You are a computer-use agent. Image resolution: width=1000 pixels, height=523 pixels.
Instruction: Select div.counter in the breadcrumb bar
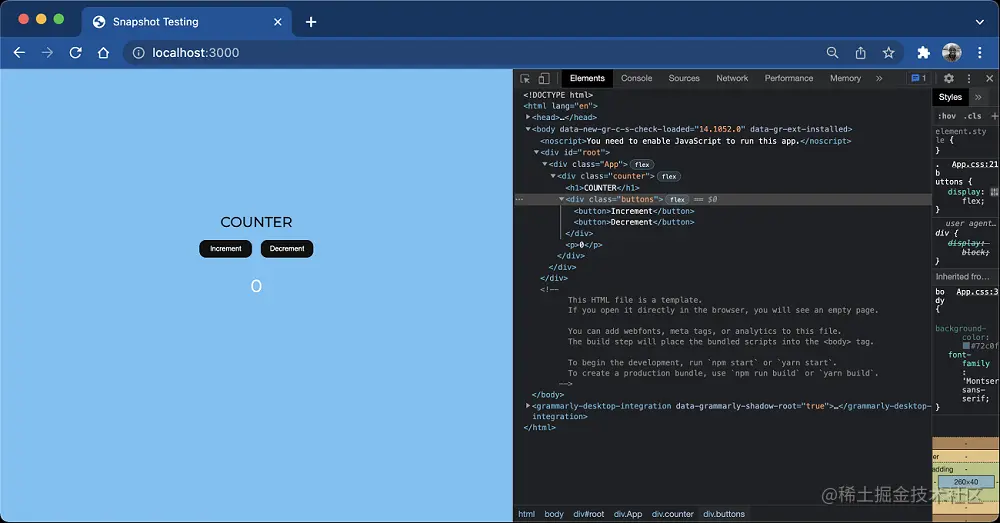click(x=673, y=514)
